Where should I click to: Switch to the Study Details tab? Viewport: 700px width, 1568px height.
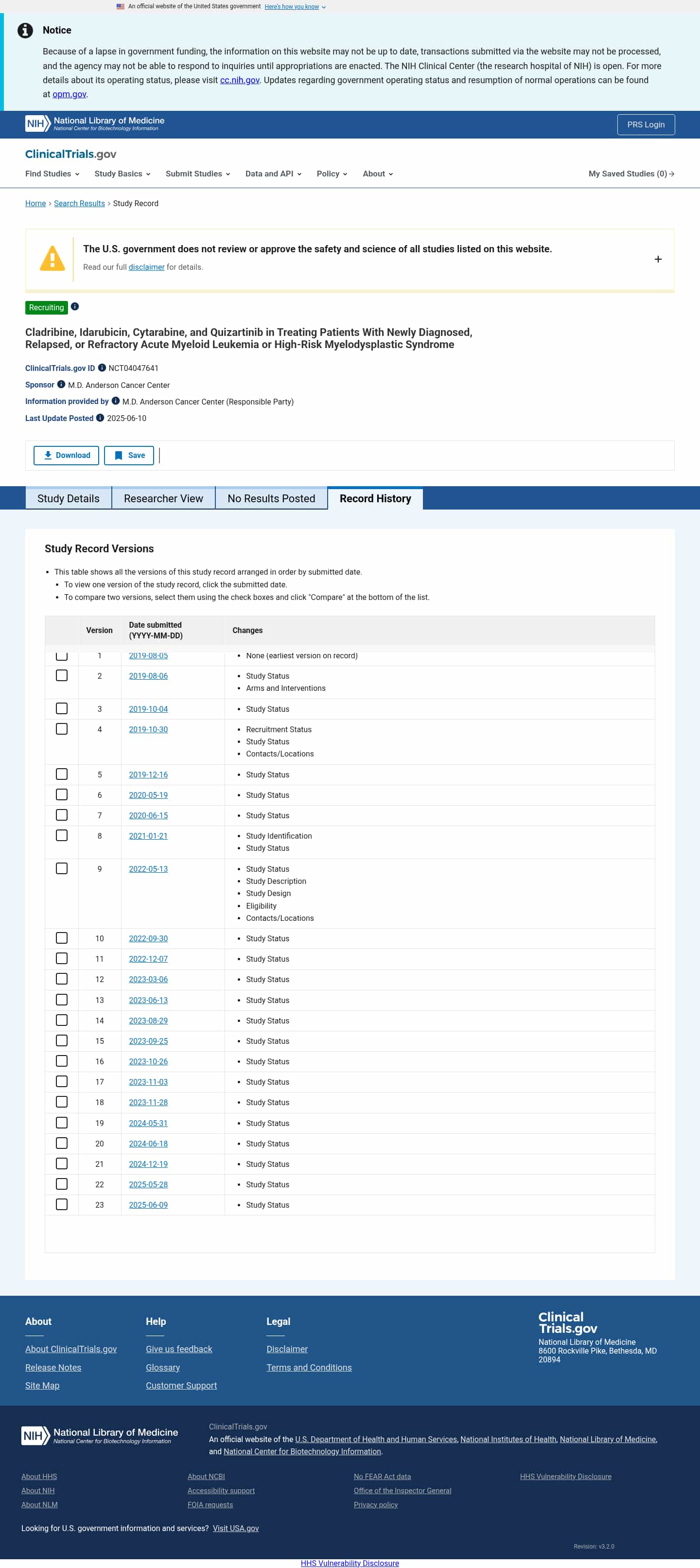point(68,498)
